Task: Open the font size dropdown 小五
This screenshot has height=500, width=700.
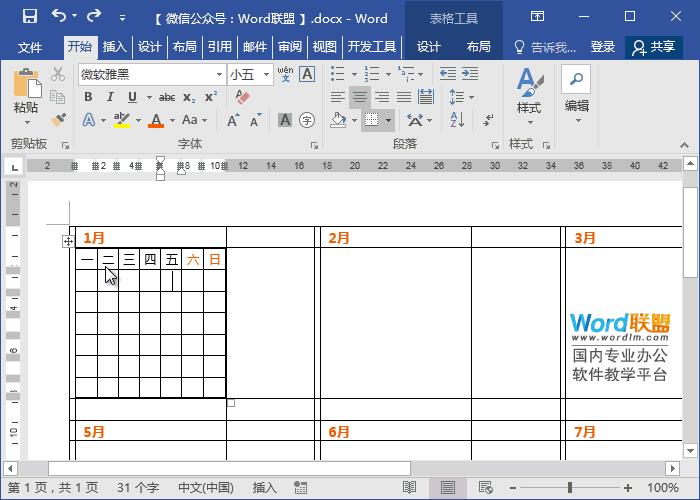Action: click(267, 74)
